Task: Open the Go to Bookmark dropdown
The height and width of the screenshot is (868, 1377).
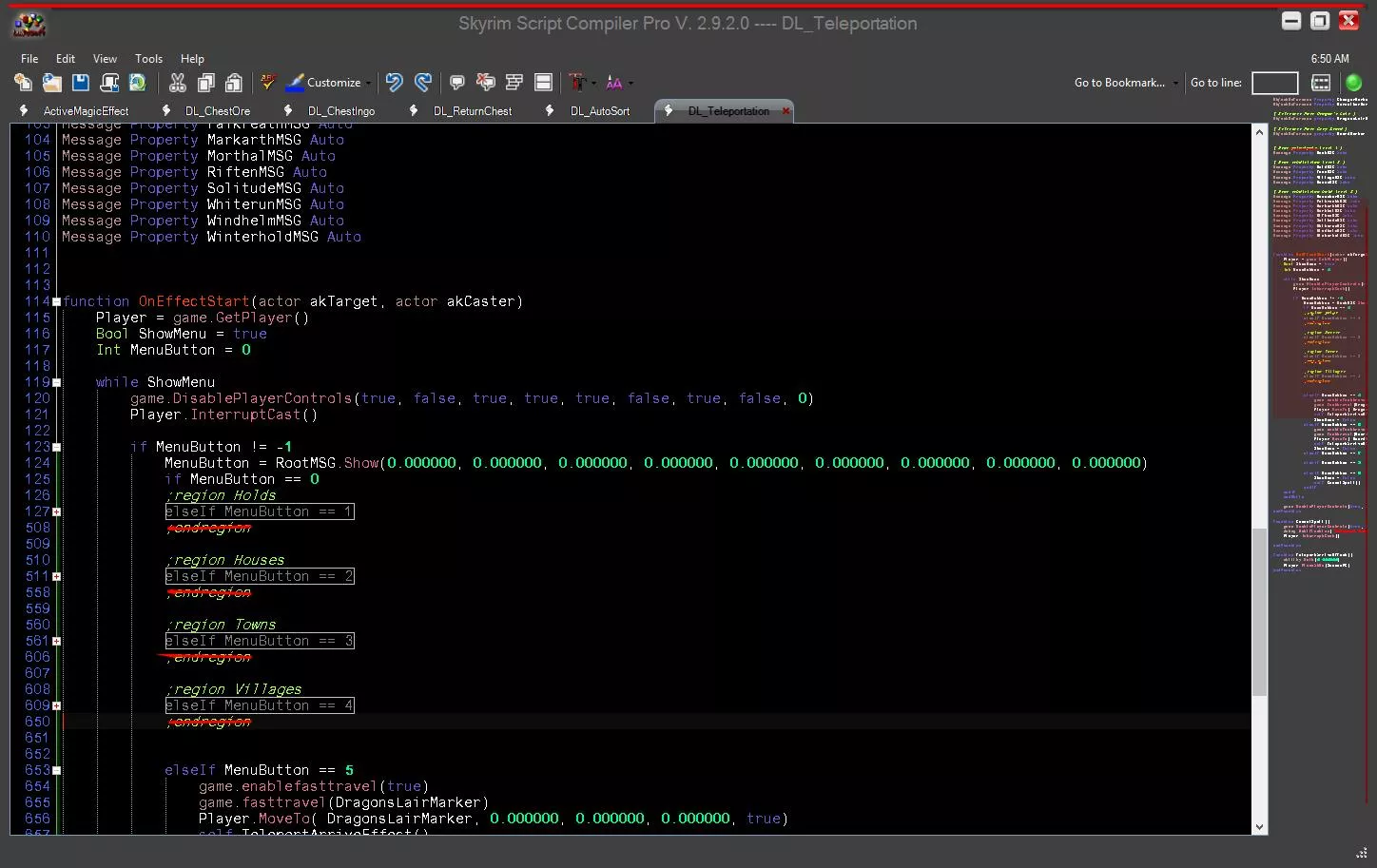Action: pyautogui.click(x=1126, y=83)
